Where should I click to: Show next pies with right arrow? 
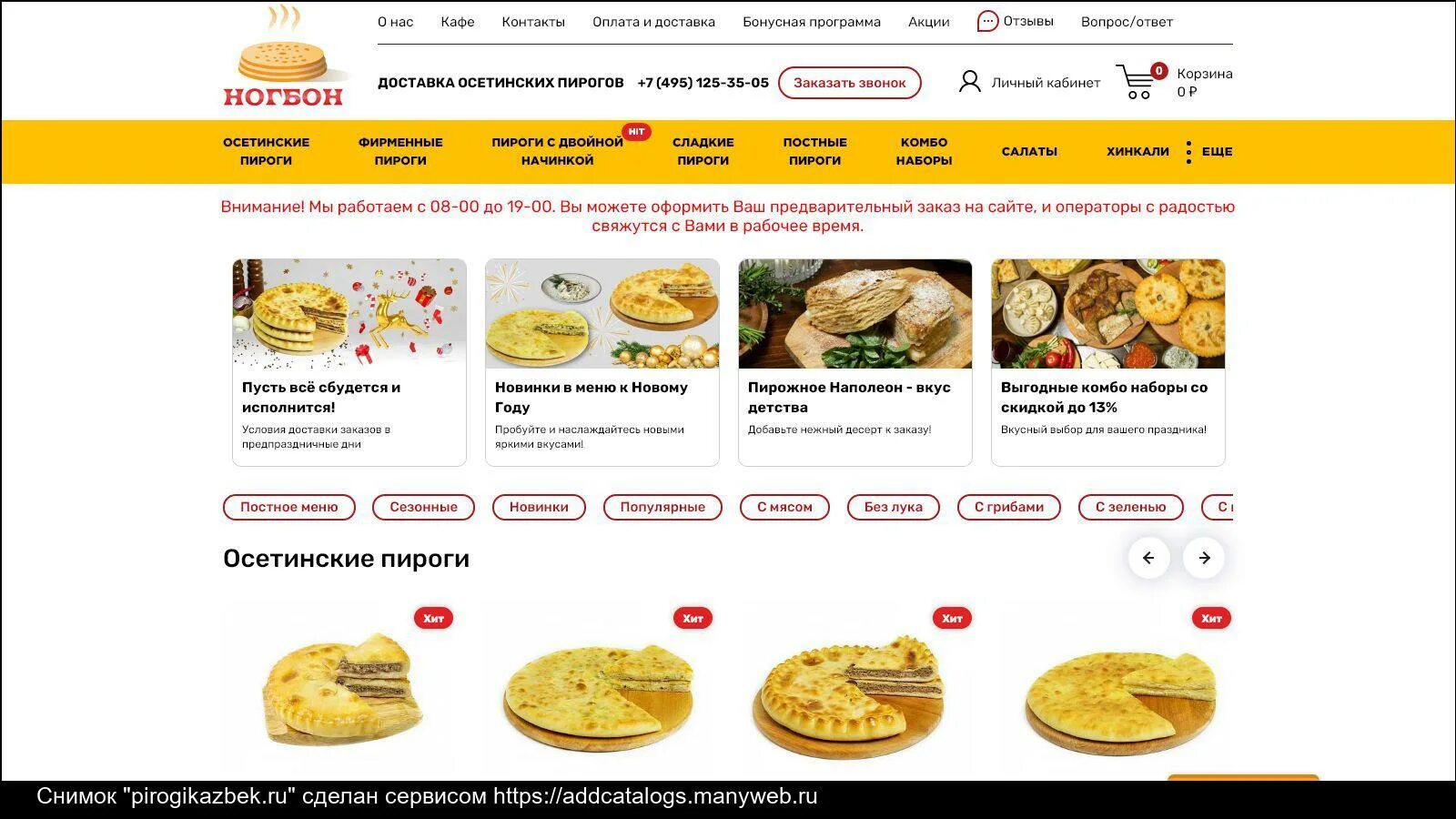1204,558
